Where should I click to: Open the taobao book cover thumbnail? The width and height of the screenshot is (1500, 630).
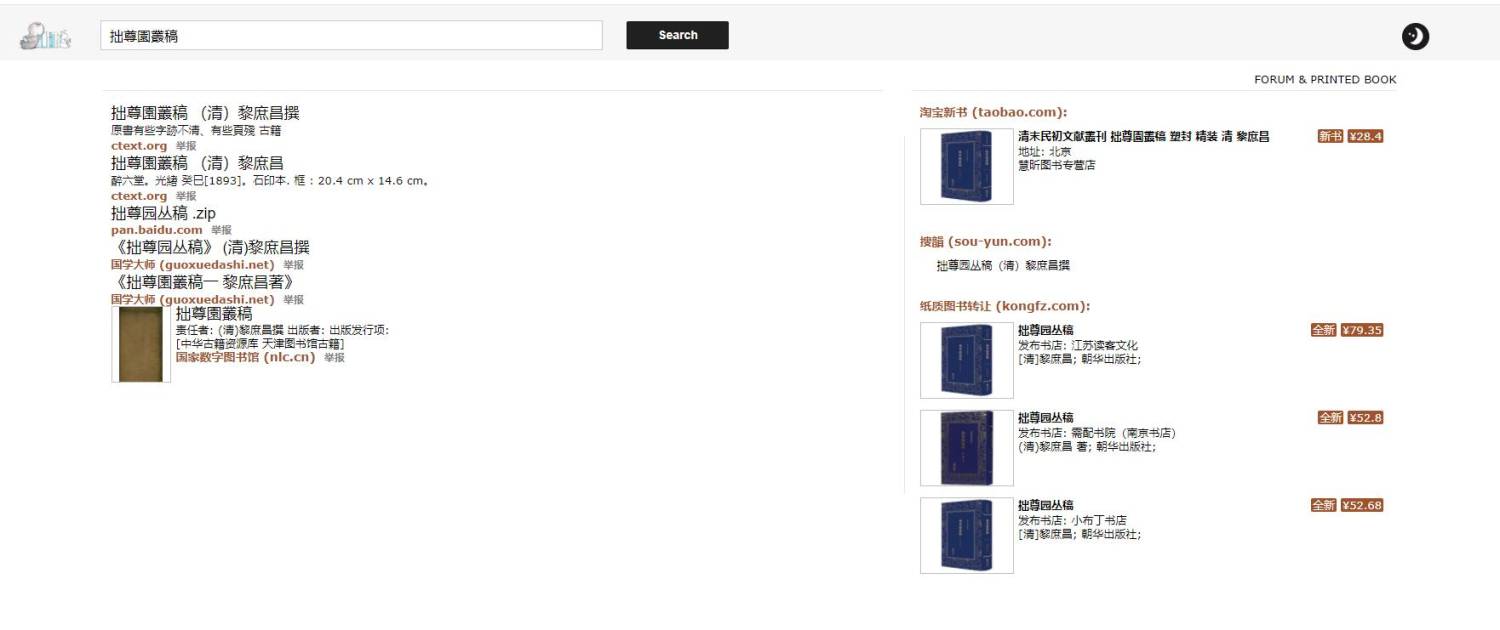(966, 166)
